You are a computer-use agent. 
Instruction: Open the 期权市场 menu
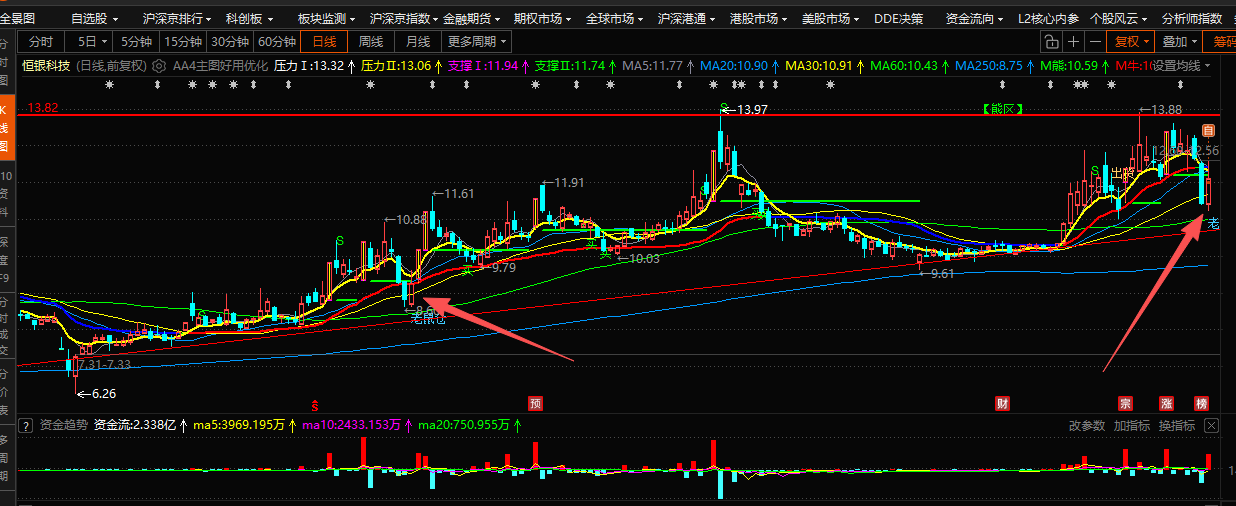click(x=542, y=18)
